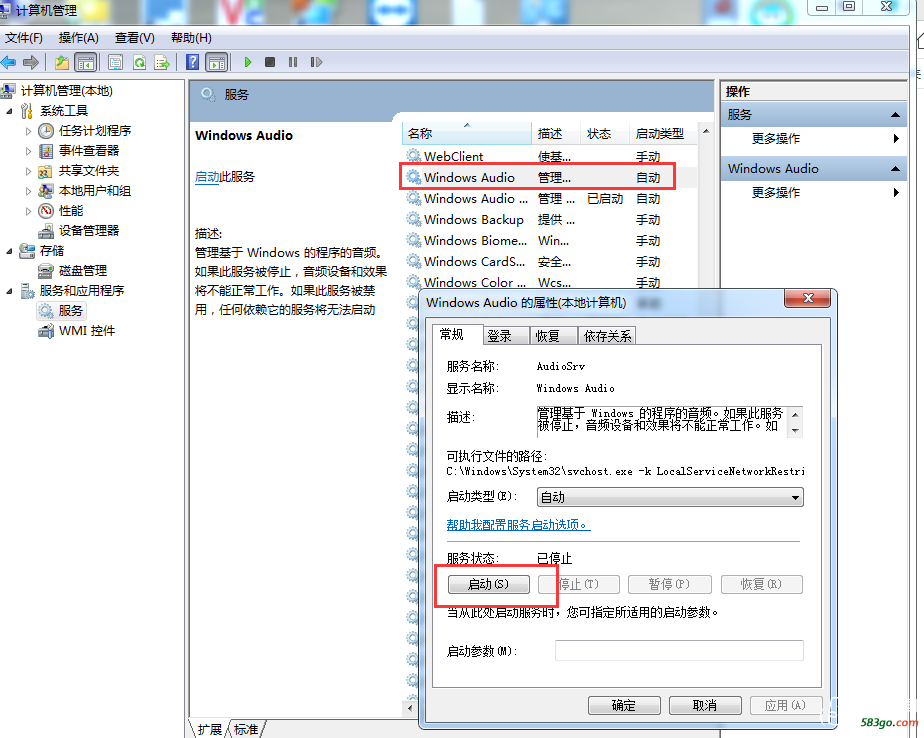
Task: Expand the 性能 node arrow
Action: click(28, 211)
